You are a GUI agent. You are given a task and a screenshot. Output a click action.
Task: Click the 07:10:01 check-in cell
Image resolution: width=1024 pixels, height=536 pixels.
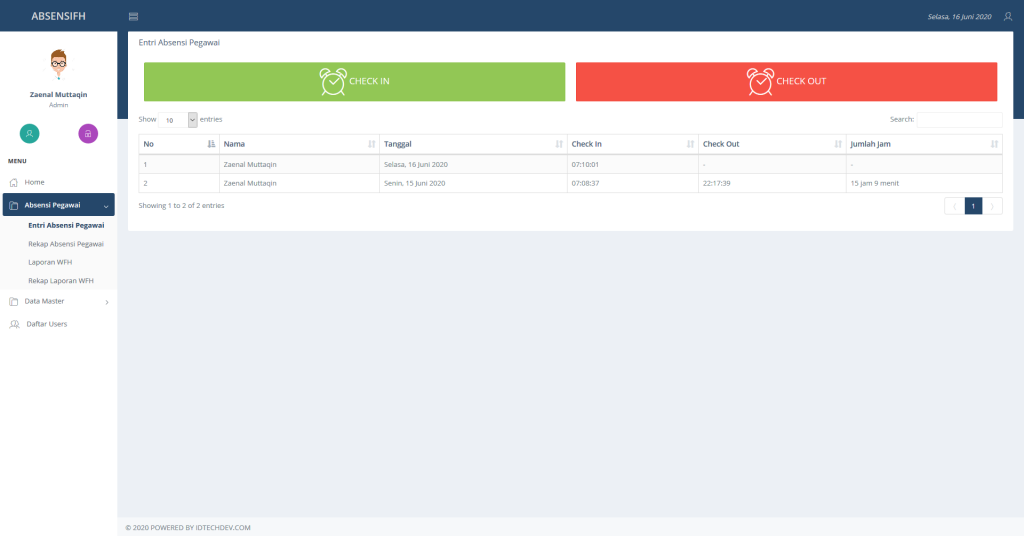point(632,165)
